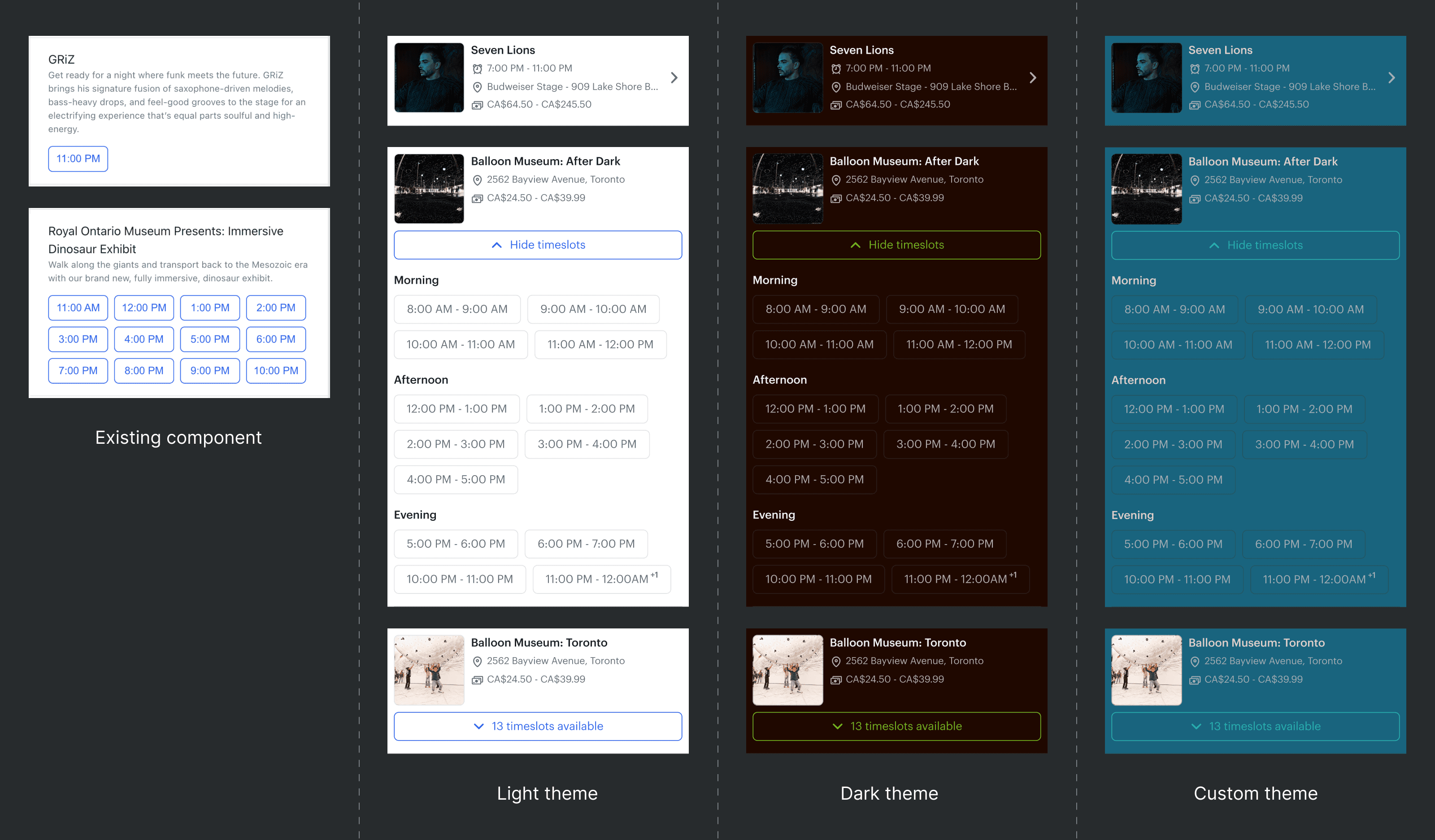
Task: Click custom theme Seven Lions artist thumbnail
Action: (x=1146, y=78)
